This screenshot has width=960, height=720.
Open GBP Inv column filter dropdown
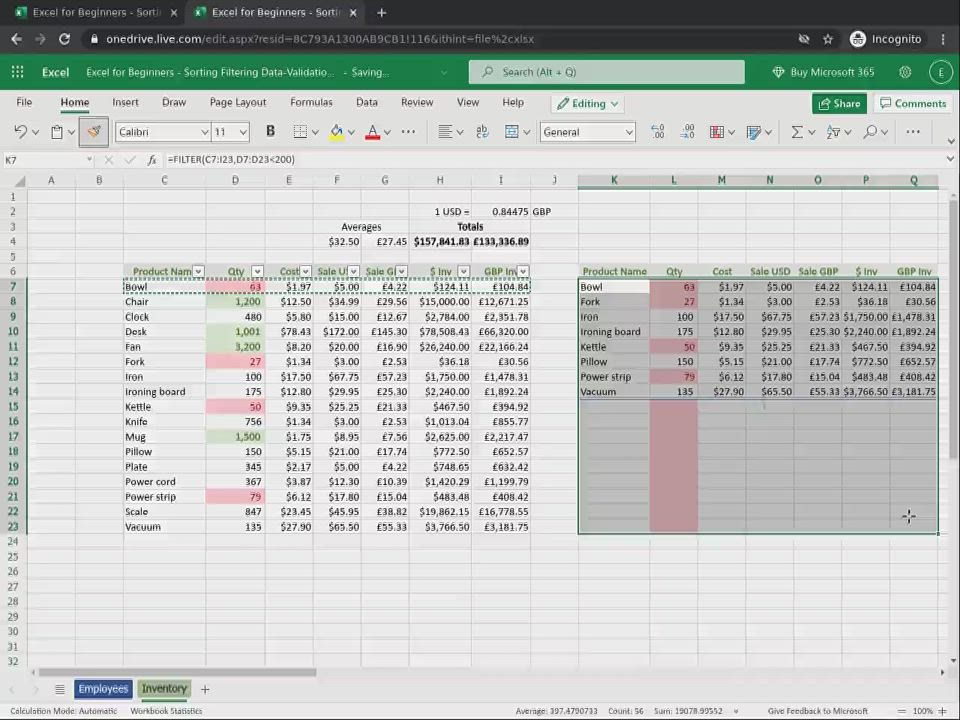pos(523,271)
